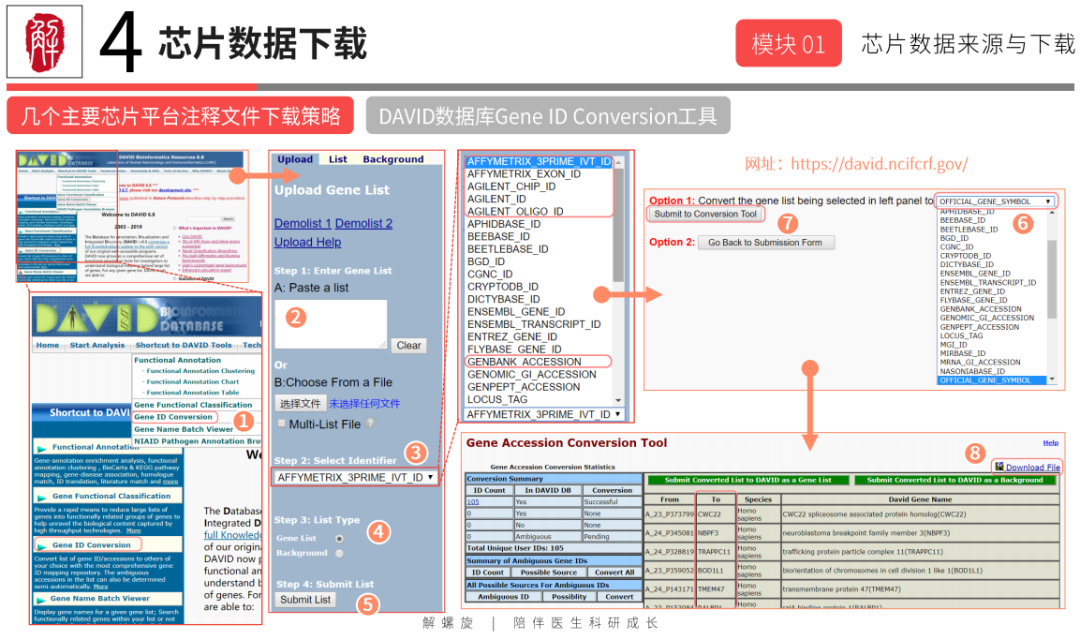Select ENTREZ_GENE_ID in the large identifier list

[512, 336]
